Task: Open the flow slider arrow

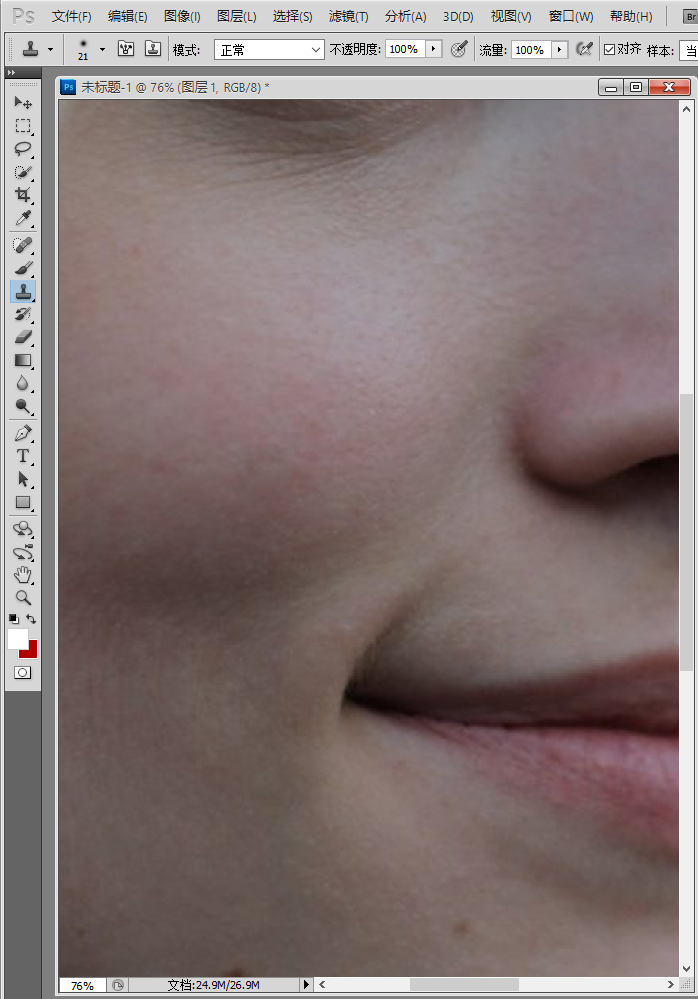Action: 559,50
